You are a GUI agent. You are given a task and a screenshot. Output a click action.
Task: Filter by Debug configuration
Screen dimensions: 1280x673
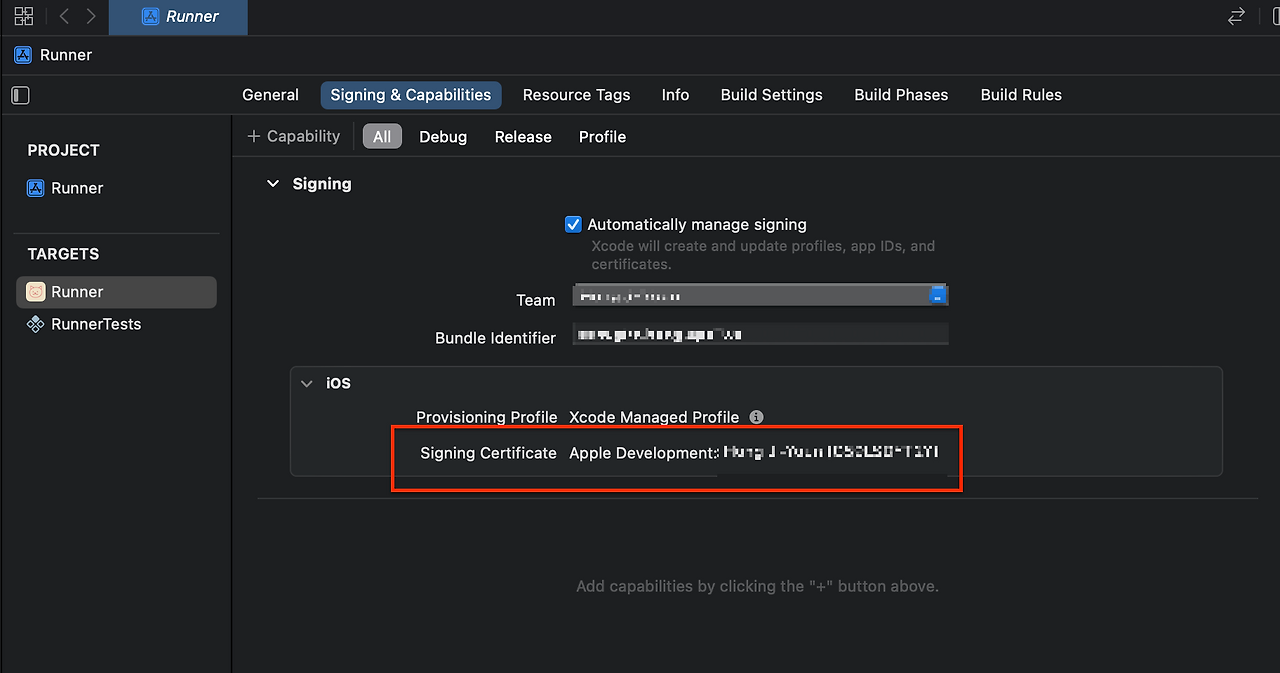(443, 137)
